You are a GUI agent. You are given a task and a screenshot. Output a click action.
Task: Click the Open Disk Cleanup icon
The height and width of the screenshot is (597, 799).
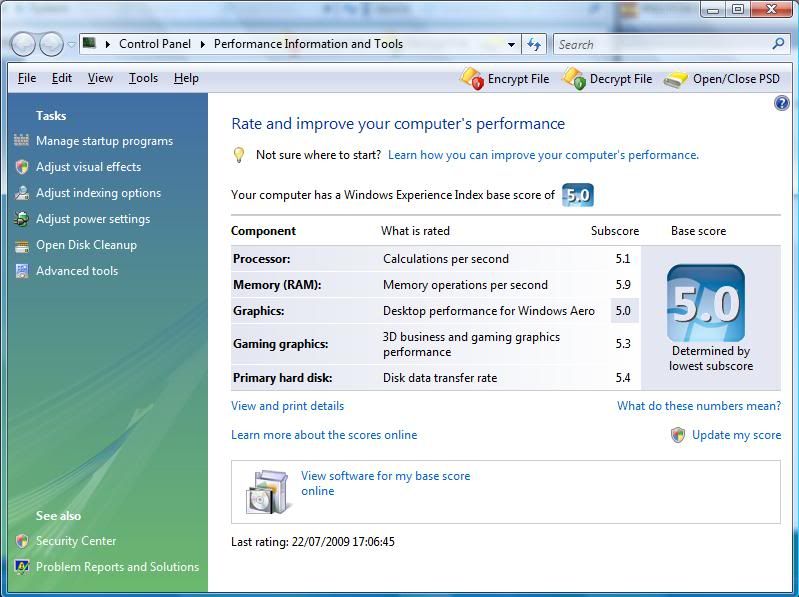22,245
